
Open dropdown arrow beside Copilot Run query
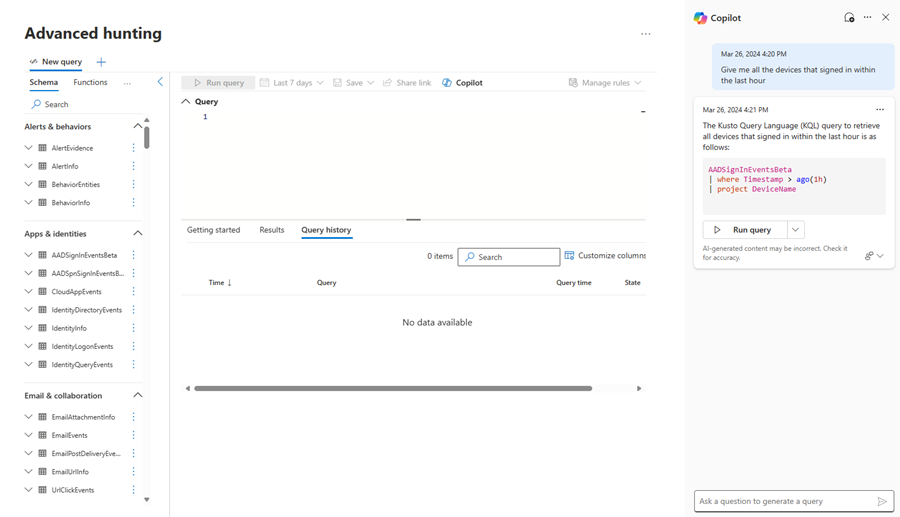point(796,230)
